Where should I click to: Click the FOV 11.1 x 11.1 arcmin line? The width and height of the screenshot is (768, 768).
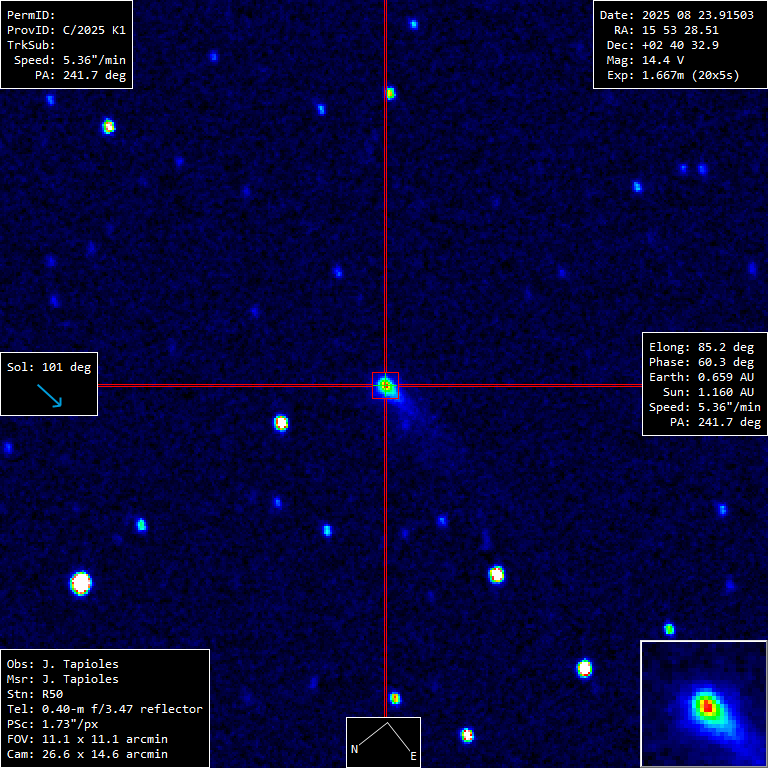87,739
